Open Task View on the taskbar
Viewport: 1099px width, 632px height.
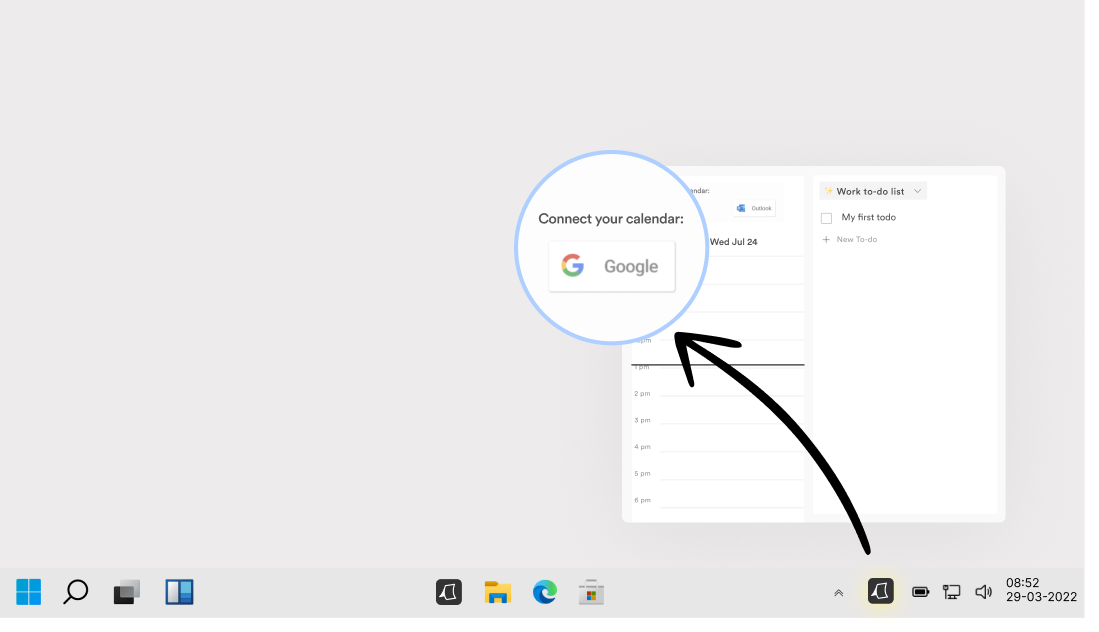coord(127,592)
